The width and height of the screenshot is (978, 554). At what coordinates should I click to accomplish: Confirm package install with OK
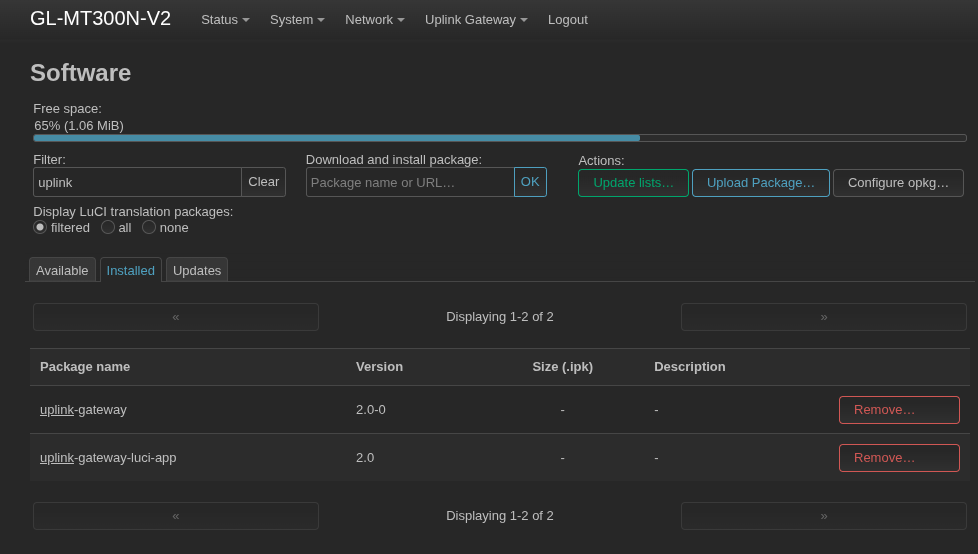click(x=530, y=182)
